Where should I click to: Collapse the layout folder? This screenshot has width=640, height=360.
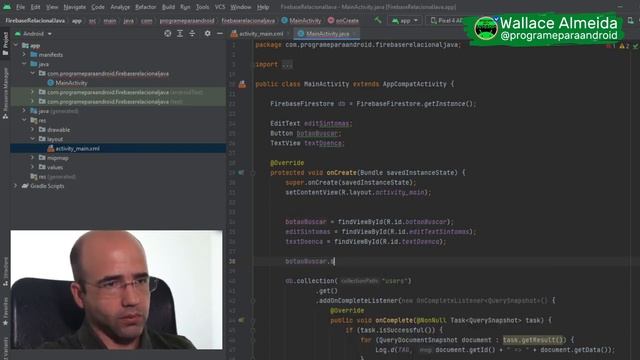(x=33, y=139)
